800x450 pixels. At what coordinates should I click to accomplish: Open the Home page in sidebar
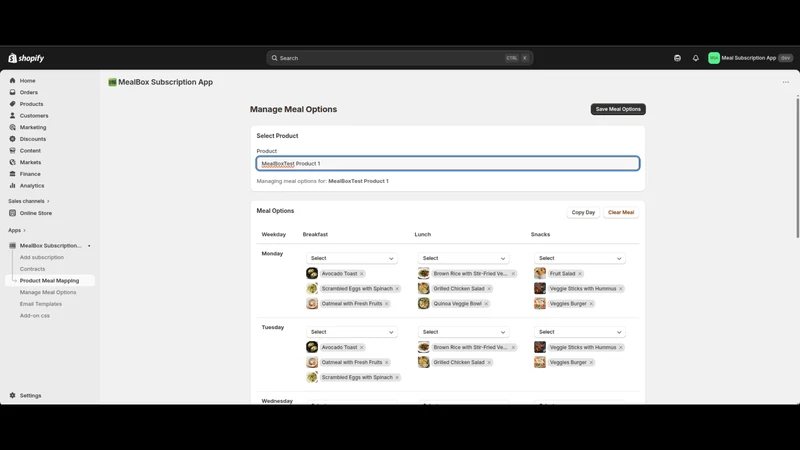click(28, 81)
